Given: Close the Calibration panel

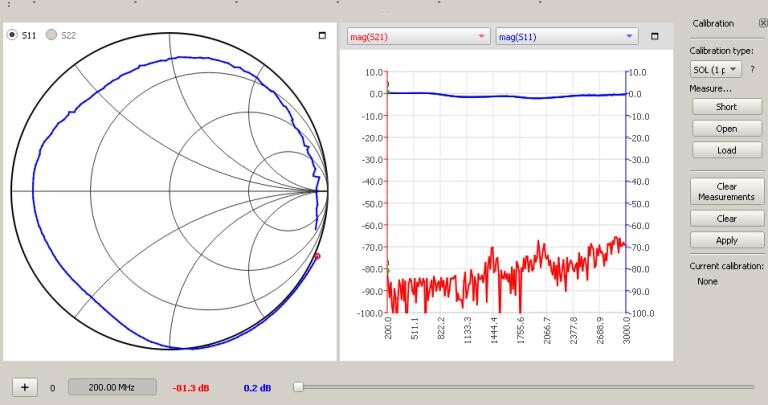Looking at the screenshot, I should coord(763,23).
